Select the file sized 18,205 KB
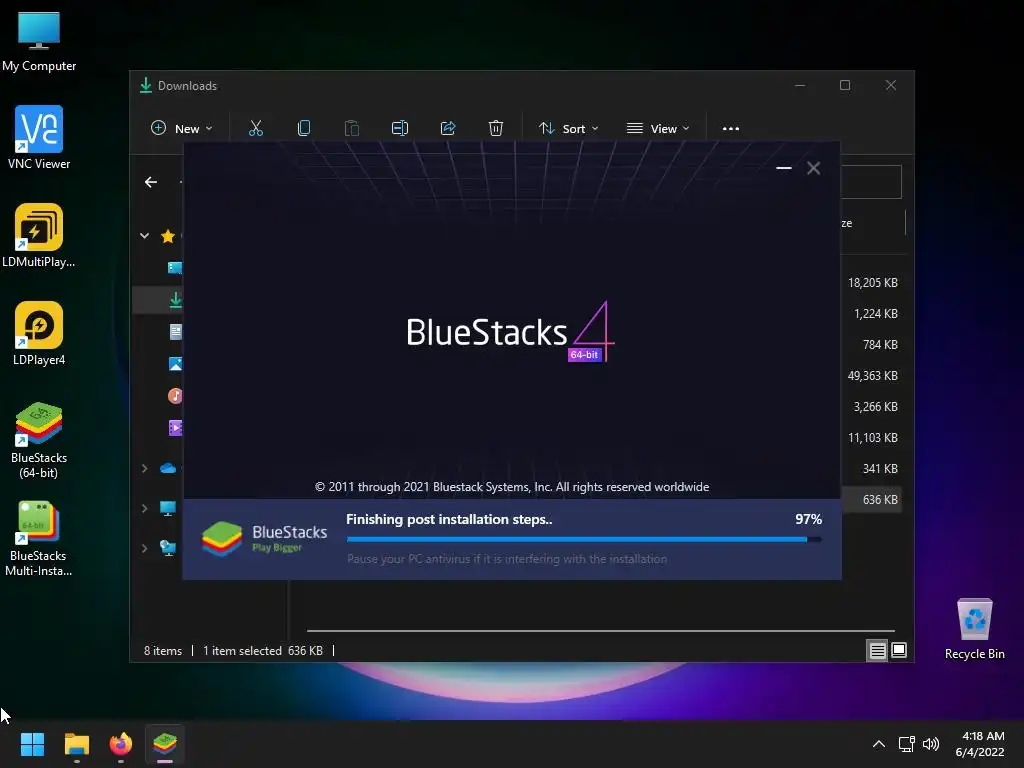Viewport: 1024px width, 768px height. click(x=872, y=283)
